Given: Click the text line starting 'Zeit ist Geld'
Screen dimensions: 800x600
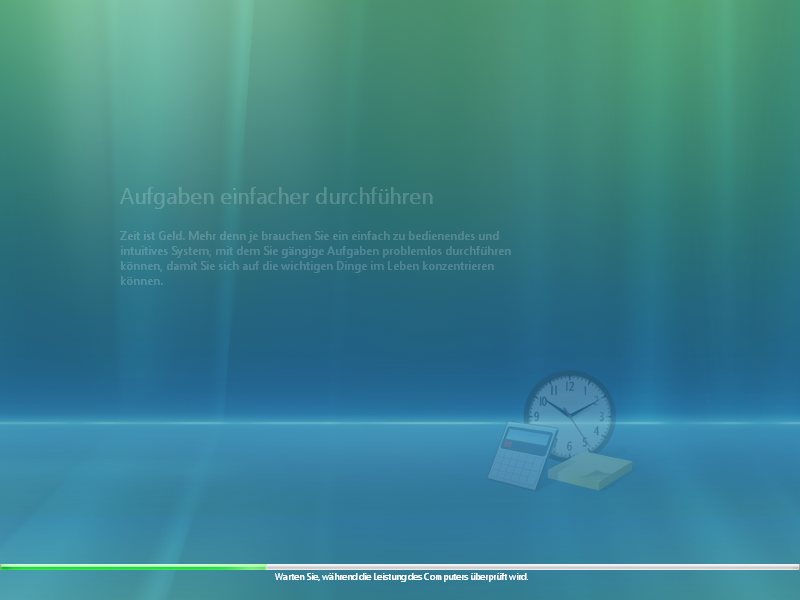Looking at the screenshot, I should click(308, 236).
